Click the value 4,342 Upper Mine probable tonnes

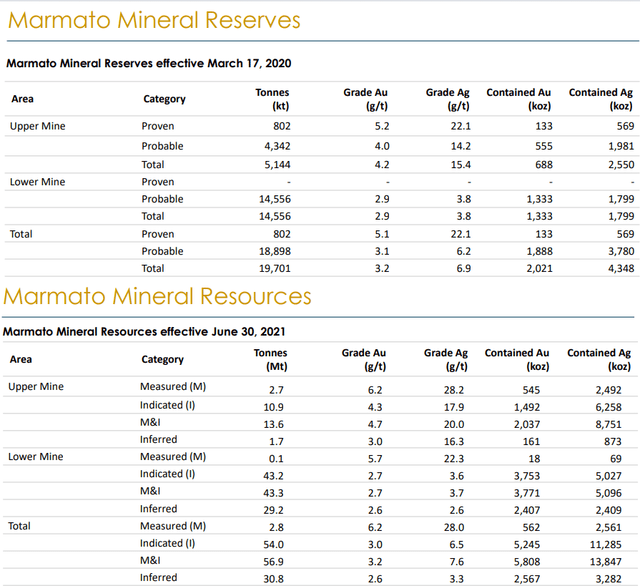click(x=277, y=146)
